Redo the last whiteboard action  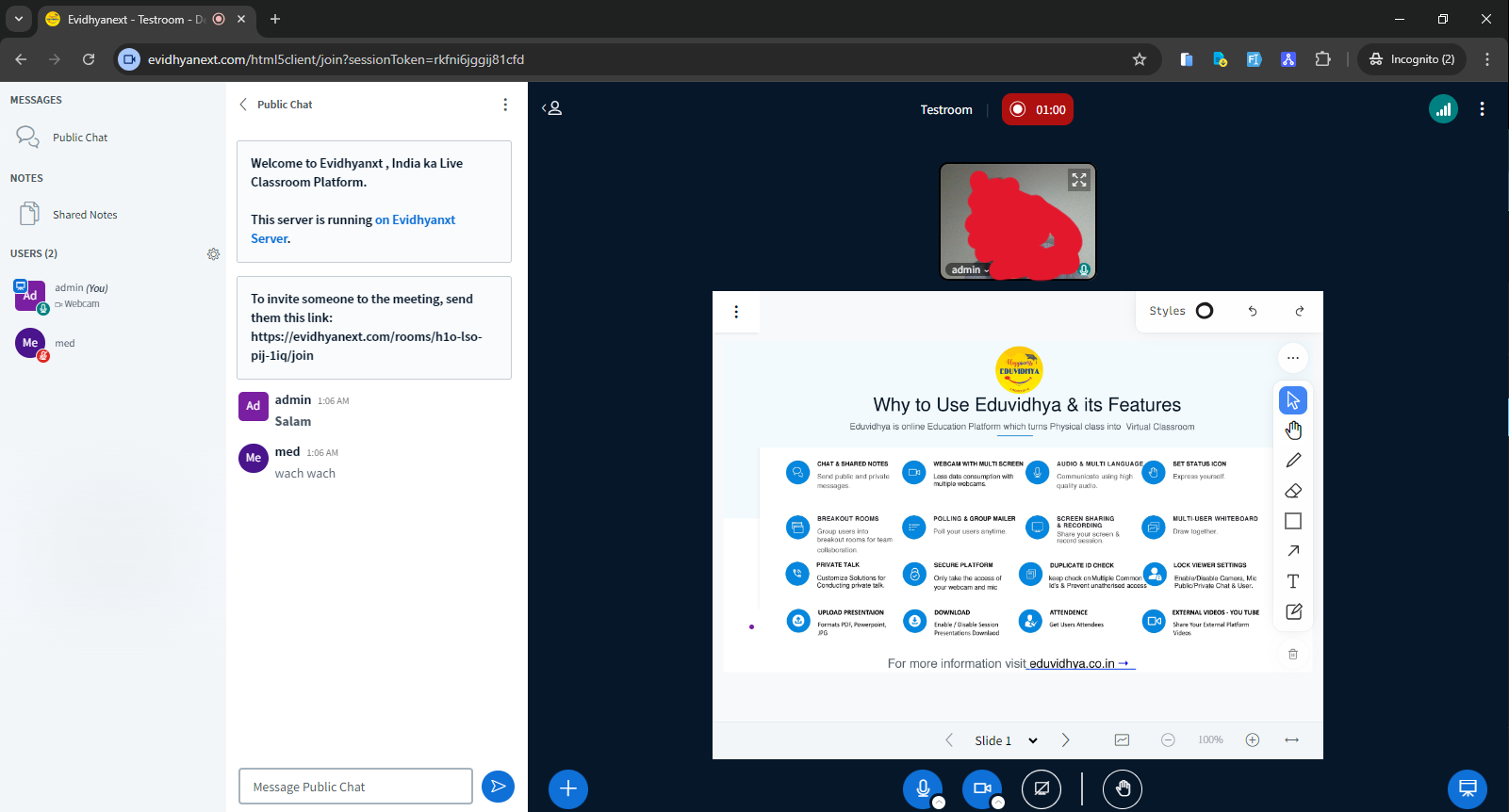(1300, 311)
